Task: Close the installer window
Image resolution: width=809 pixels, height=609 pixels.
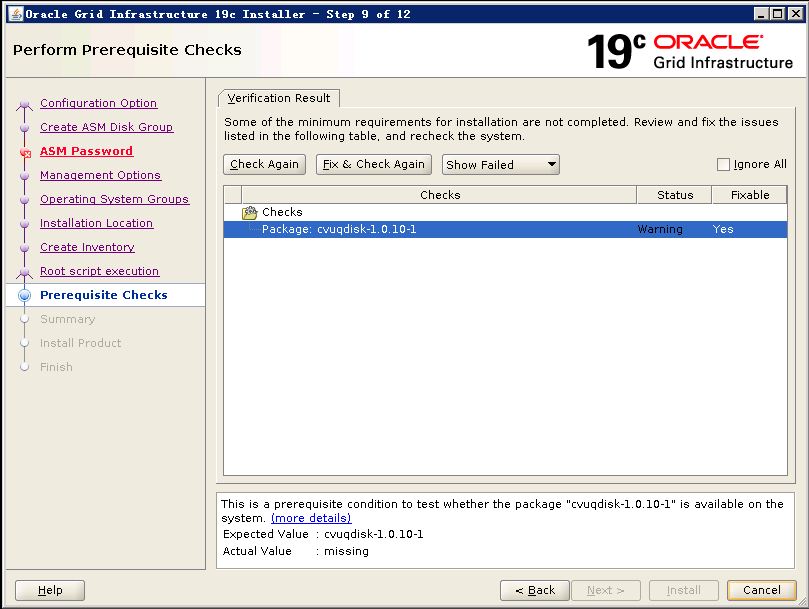Action: click(x=796, y=14)
